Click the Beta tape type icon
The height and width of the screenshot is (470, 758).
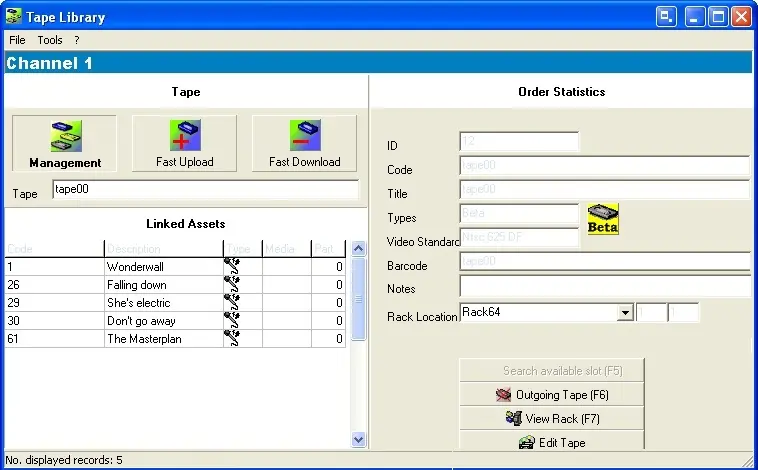[603, 219]
